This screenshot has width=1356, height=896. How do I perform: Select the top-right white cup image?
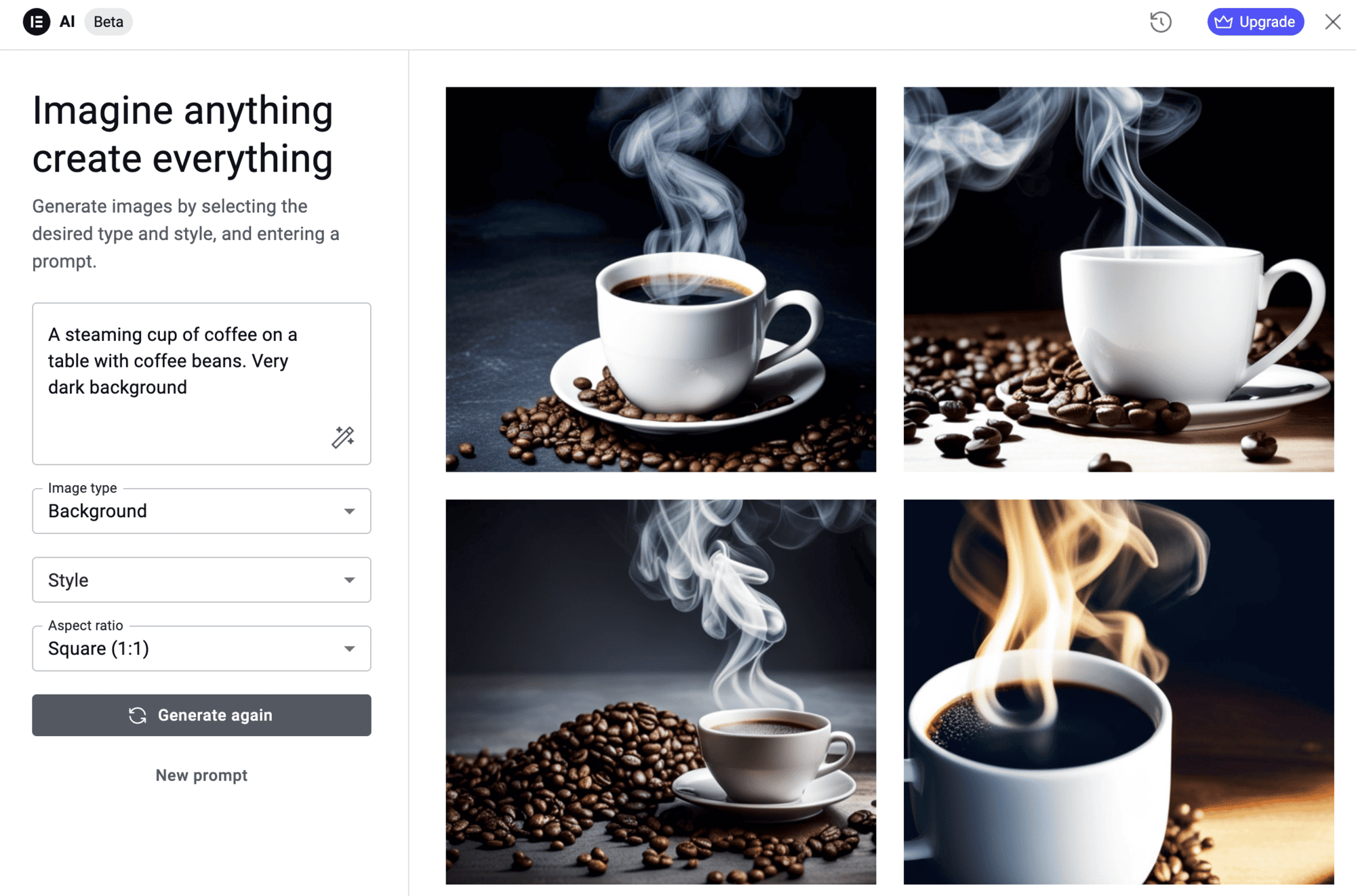[1119, 279]
